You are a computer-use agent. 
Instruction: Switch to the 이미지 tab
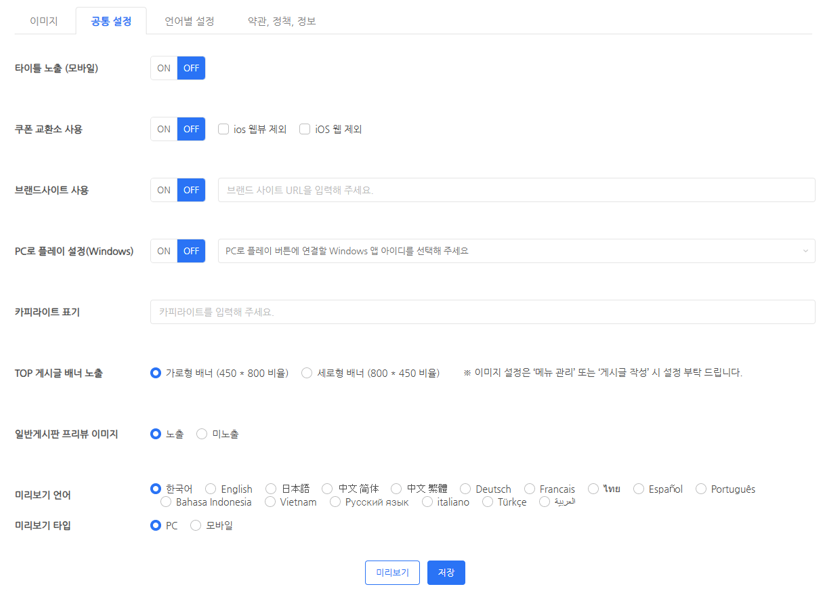pyautogui.click(x=44, y=21)
